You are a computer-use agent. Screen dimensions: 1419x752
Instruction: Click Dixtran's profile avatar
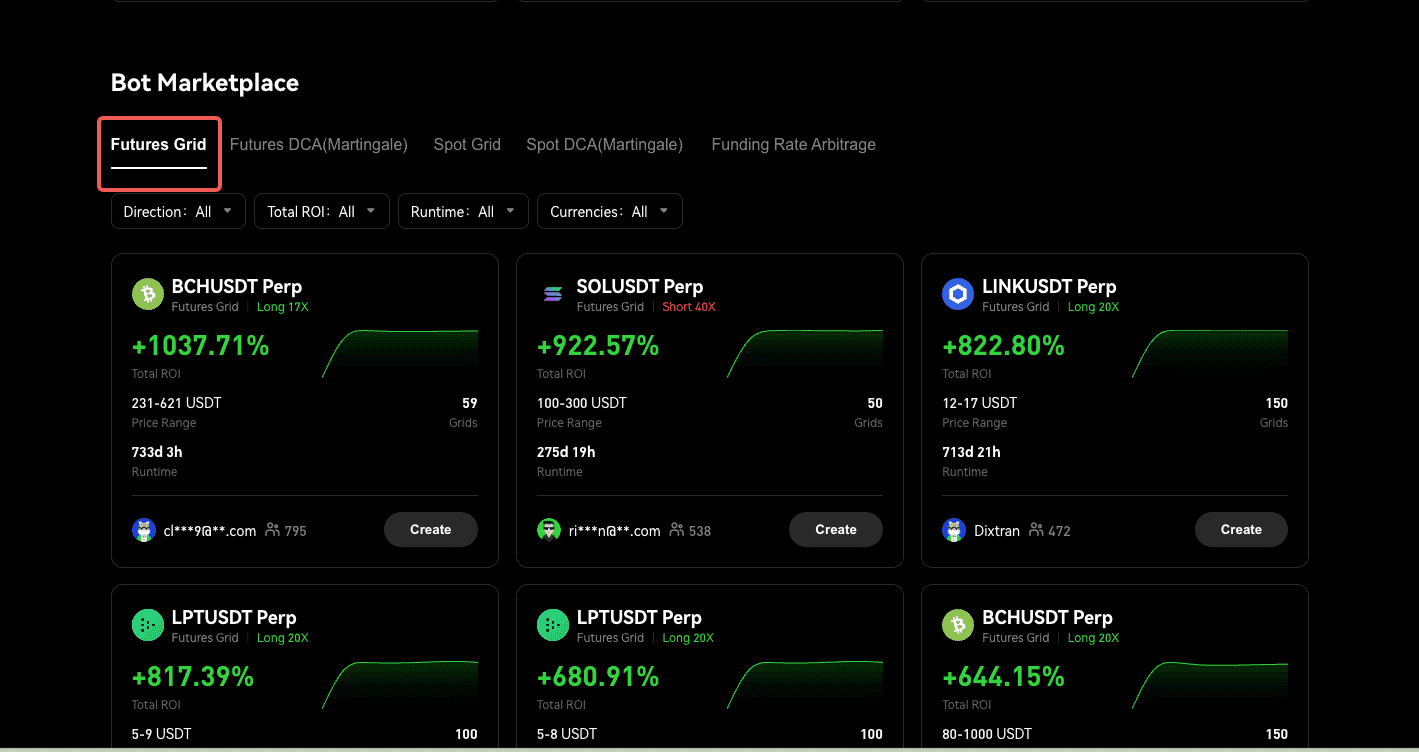(954, 530)
